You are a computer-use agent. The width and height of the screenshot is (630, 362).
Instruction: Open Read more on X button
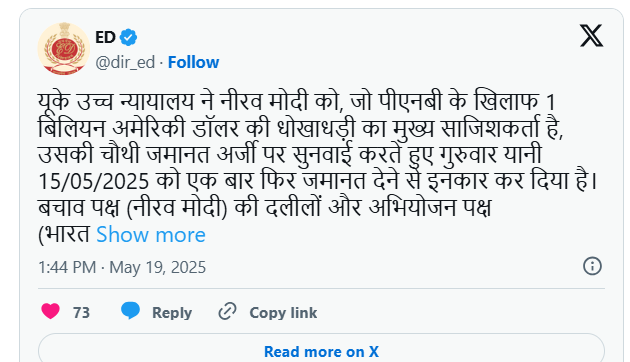(x=321, y=351)
